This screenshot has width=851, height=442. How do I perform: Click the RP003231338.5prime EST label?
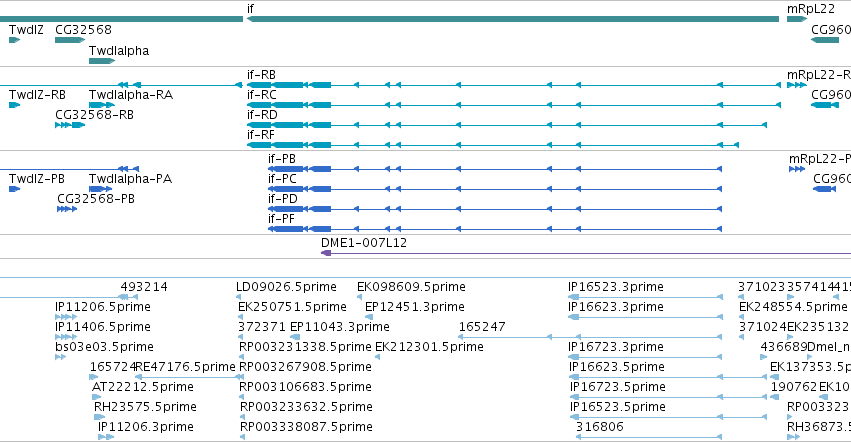click(x=306, y=347)
